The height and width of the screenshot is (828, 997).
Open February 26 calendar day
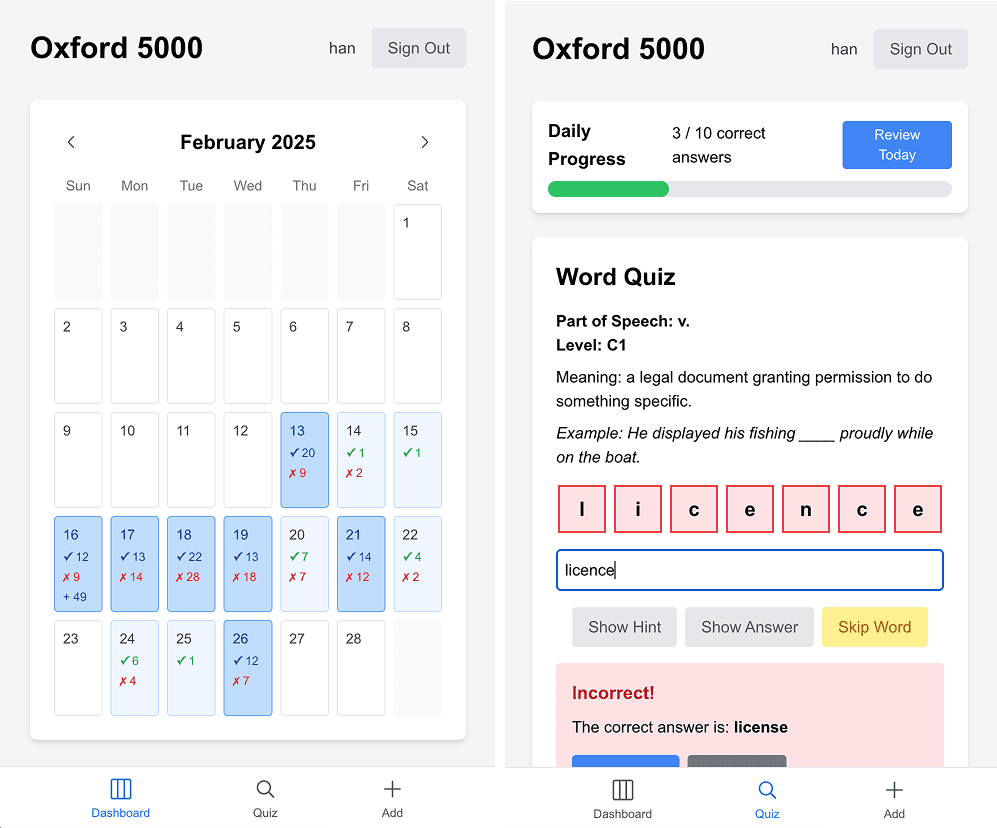pyautogui.click(x=248, y=668)
